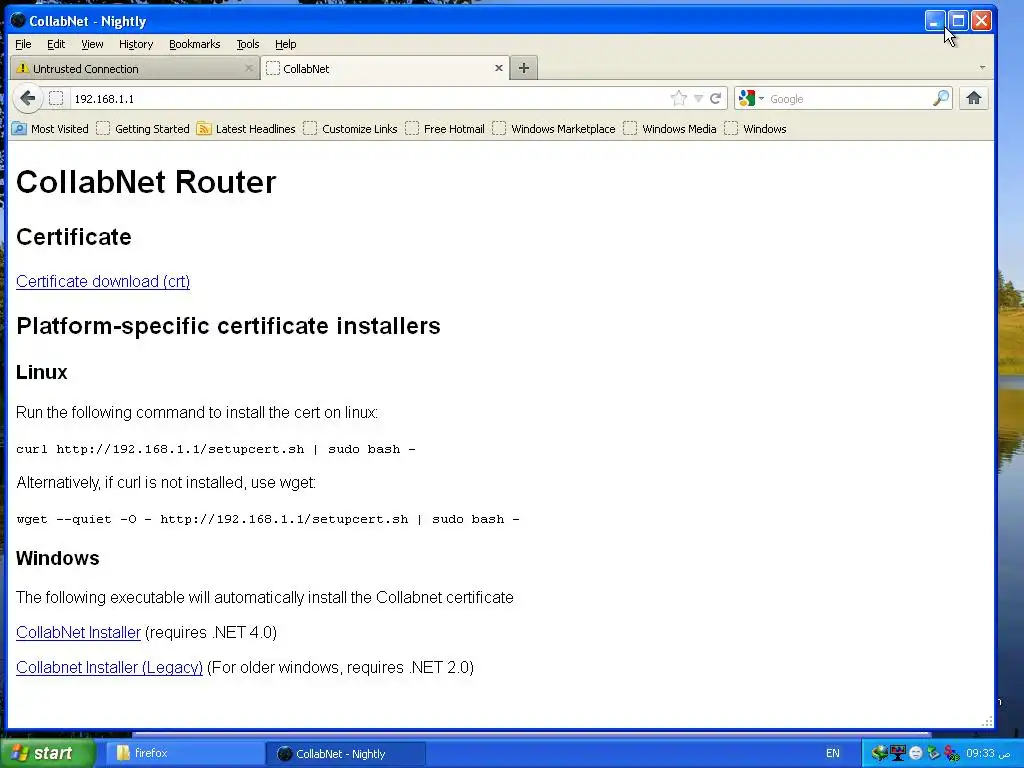Screen dimensions: 1024x768
Task: Open the Windows Marketplace bookmark
Action: 554,129
